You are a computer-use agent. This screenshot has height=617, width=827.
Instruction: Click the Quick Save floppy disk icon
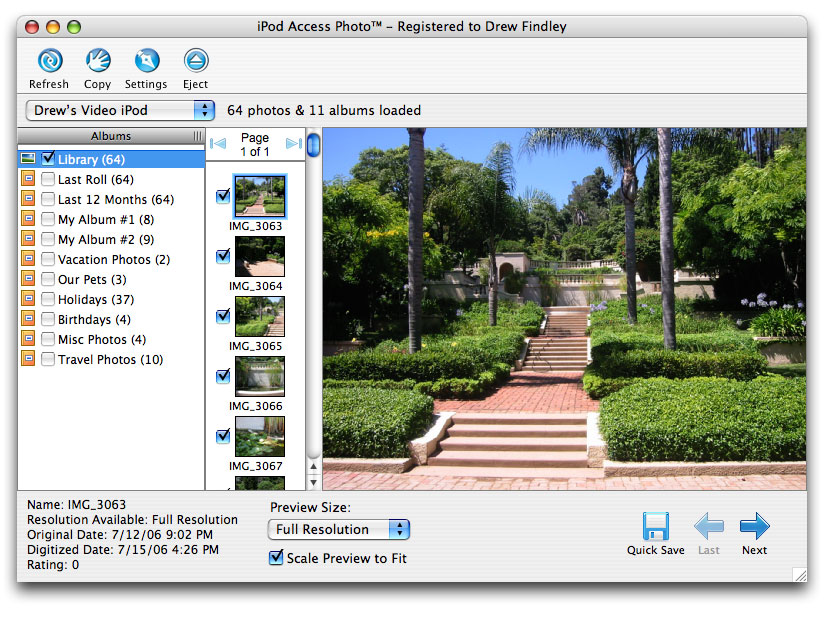[x=656, y=526]
